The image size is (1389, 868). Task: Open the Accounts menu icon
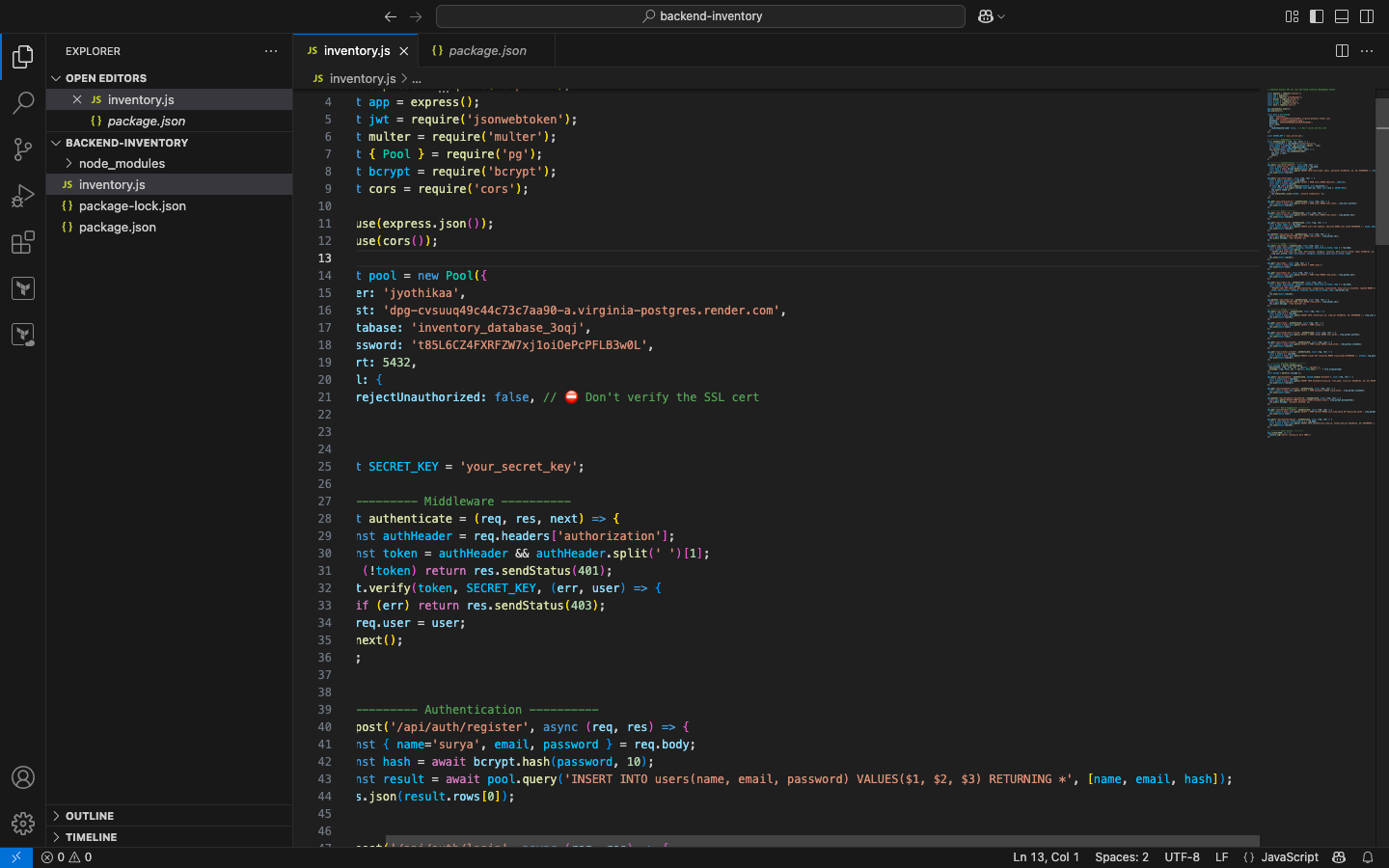point(23,777)
